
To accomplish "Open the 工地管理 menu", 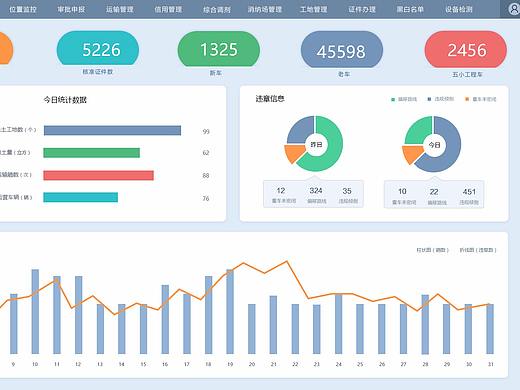I will [x=313, y=9].
